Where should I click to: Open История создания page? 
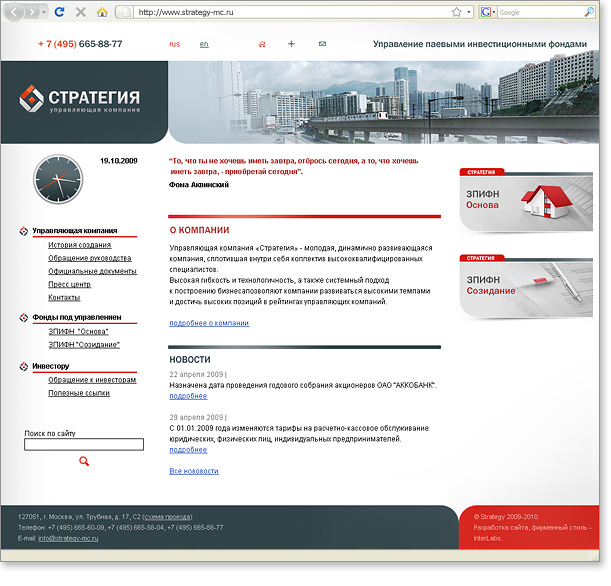(79, 245)
